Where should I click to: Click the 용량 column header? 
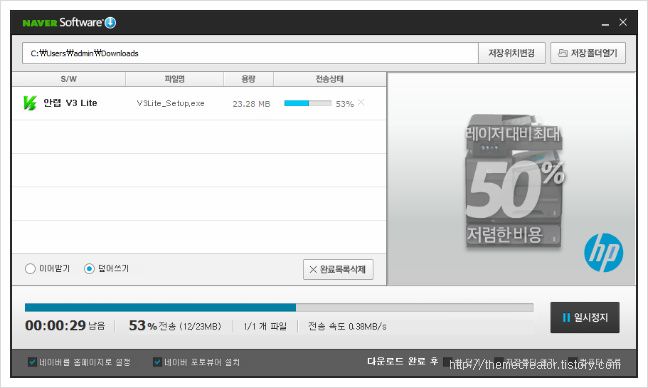click(x=248, y=79)
